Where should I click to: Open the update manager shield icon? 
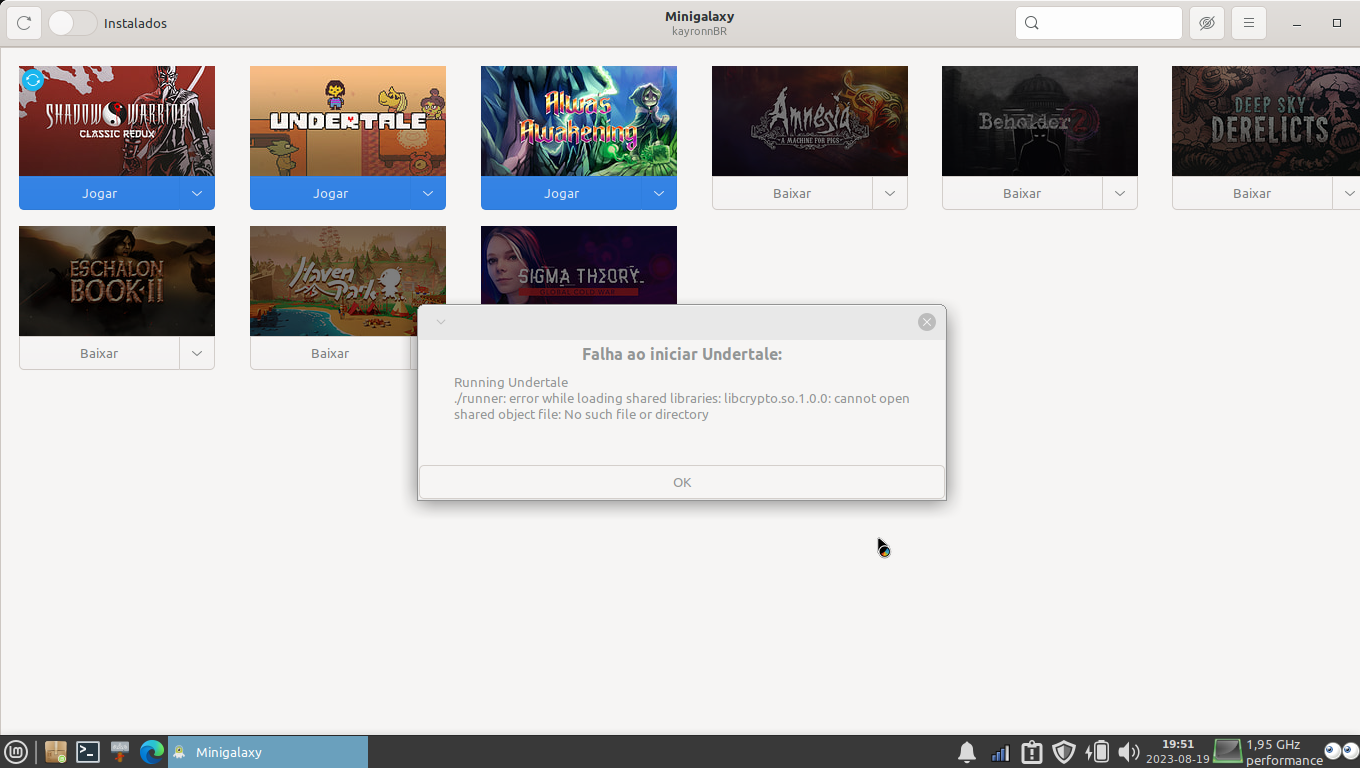point(1064,752)
